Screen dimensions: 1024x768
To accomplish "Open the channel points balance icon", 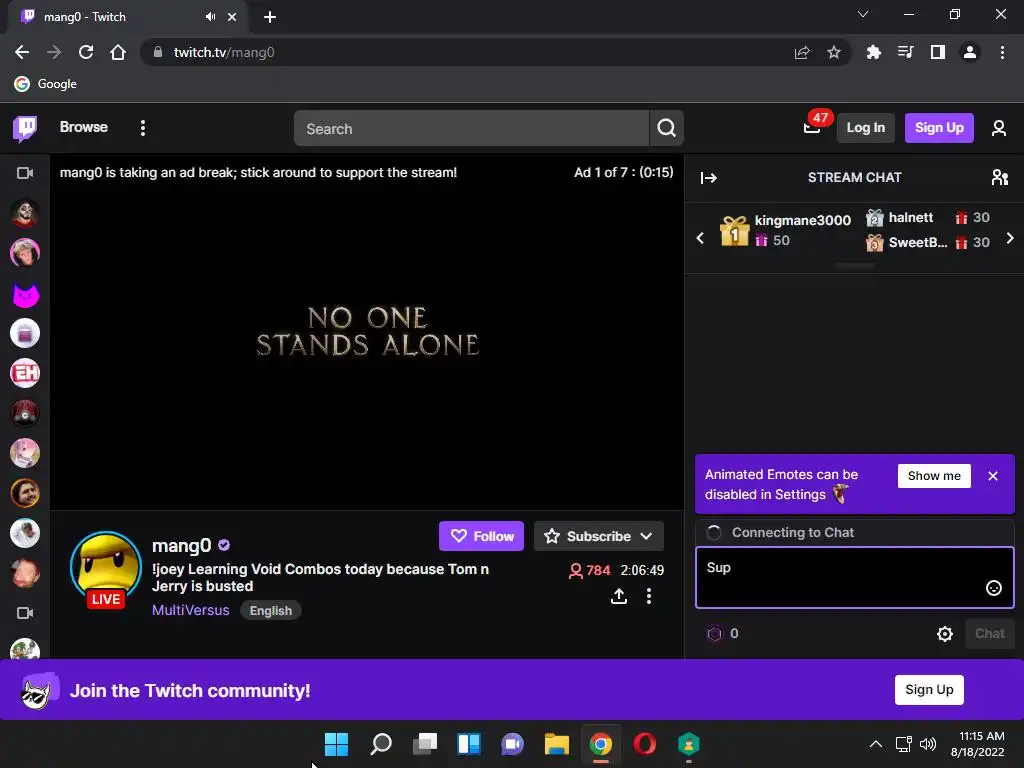I will [x=715, y=633].
